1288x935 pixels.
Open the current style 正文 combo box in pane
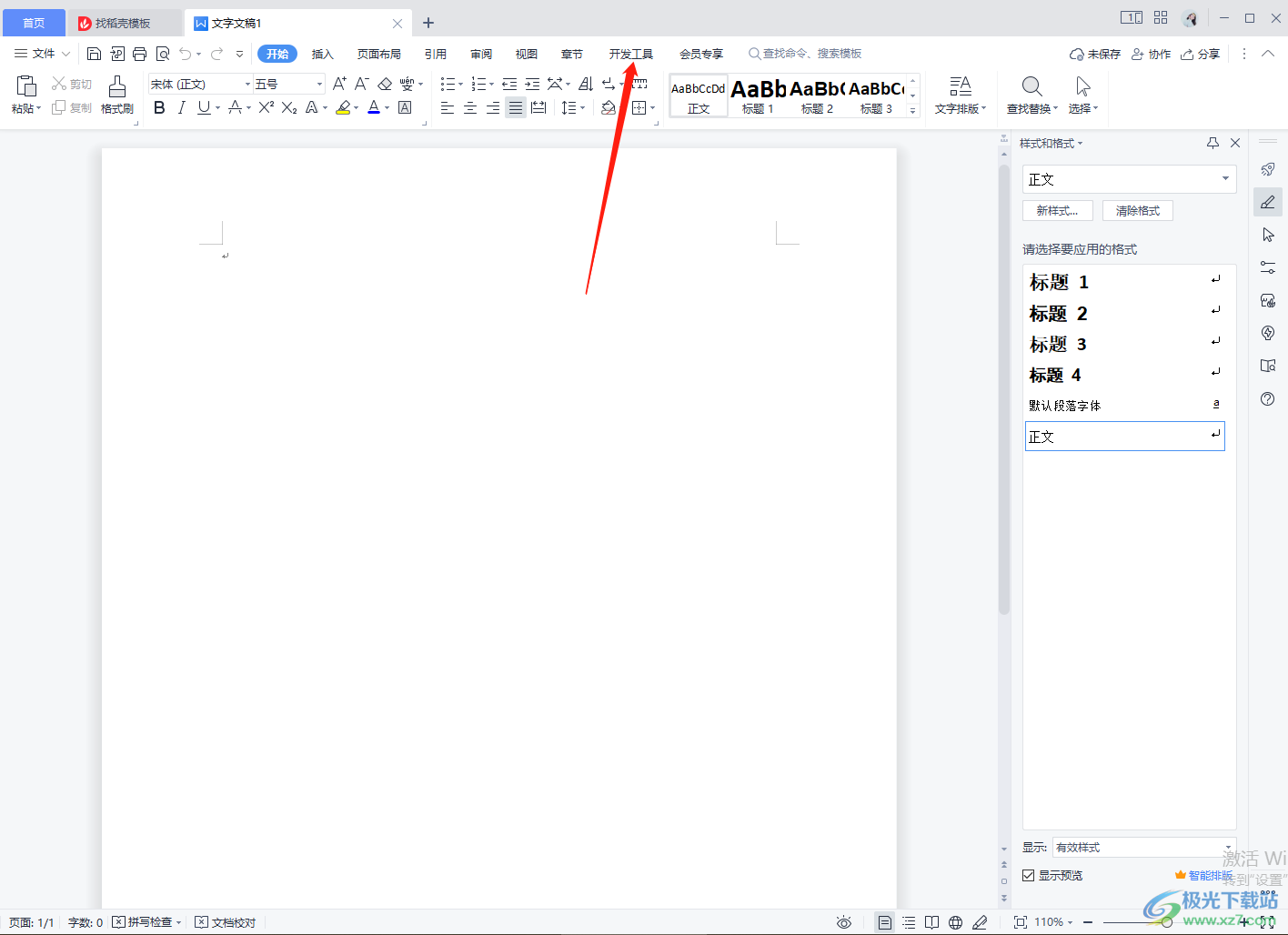1129,179
